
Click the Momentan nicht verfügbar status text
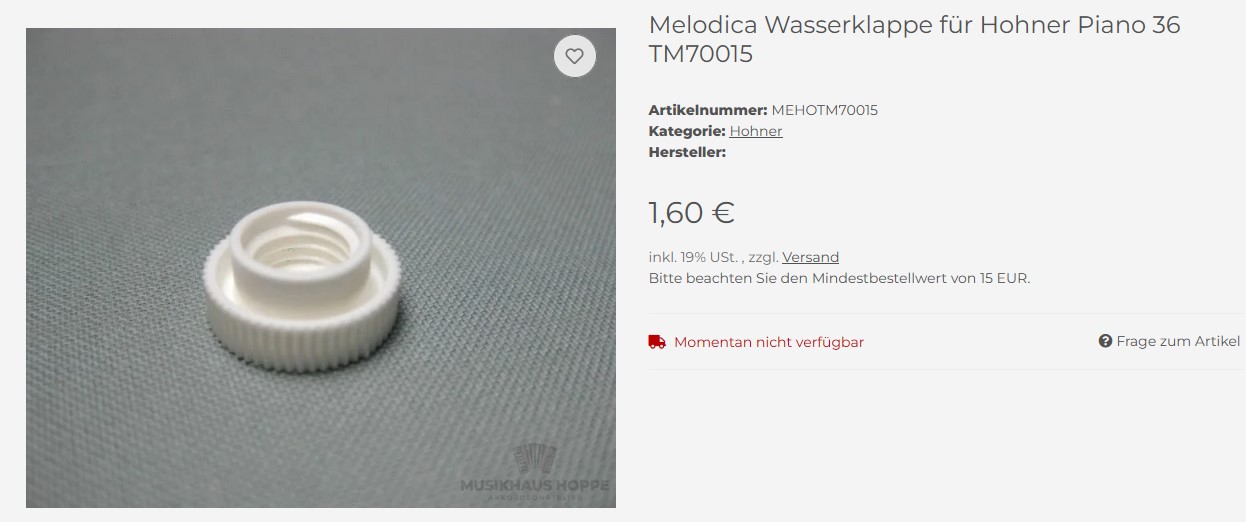point(769,342)
